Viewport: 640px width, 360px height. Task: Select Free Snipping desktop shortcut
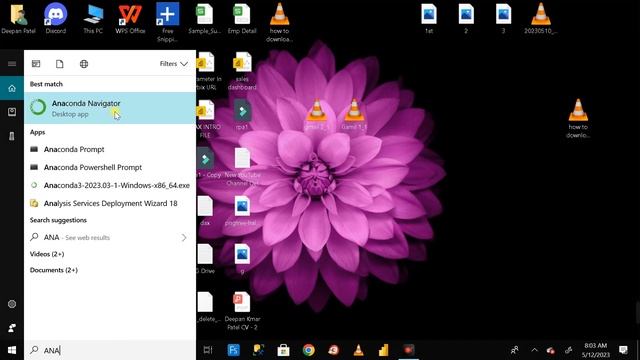tap(167, 22)
